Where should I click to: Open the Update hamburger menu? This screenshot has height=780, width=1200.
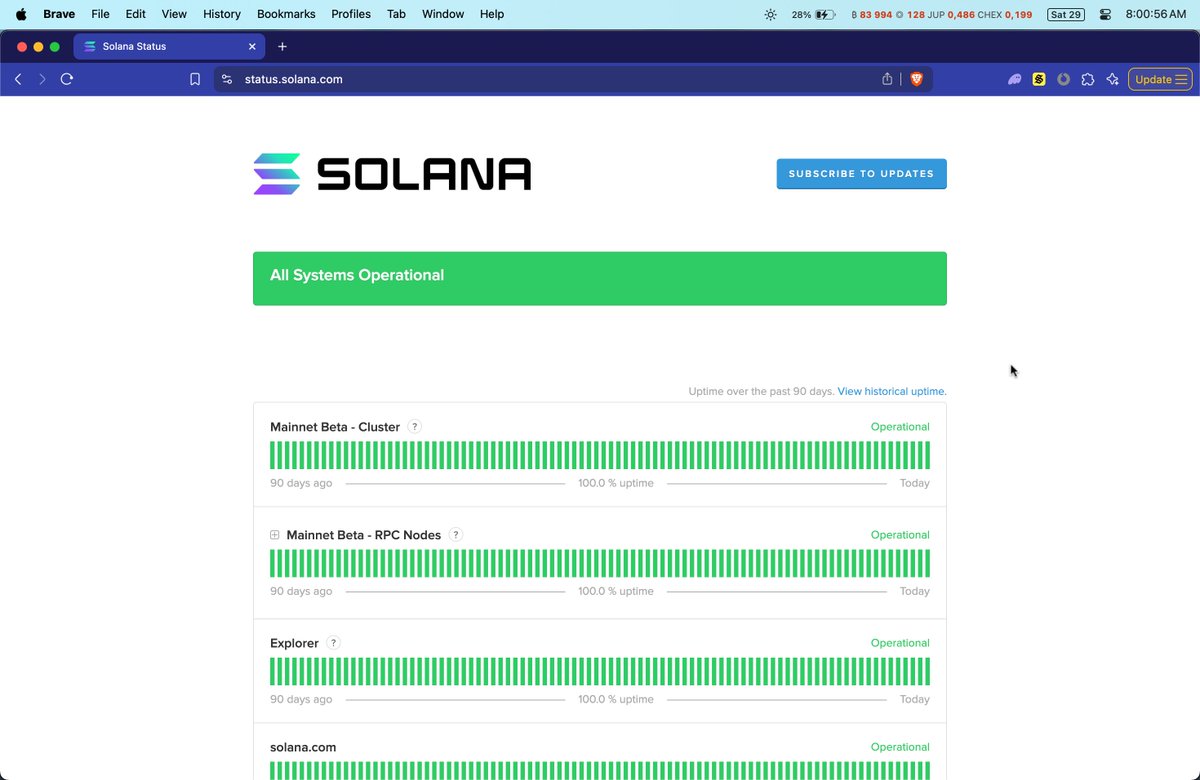point(1160,79)
